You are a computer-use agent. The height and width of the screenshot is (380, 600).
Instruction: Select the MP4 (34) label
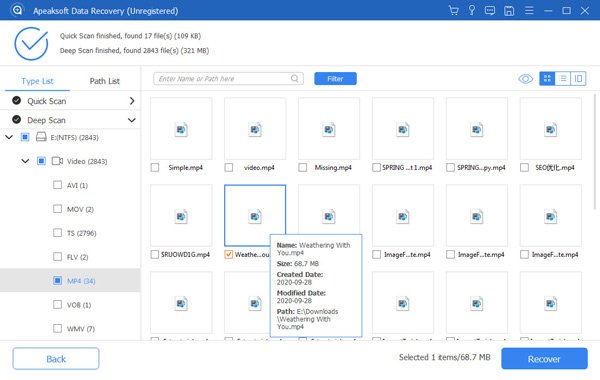click(x=81, y=281)
